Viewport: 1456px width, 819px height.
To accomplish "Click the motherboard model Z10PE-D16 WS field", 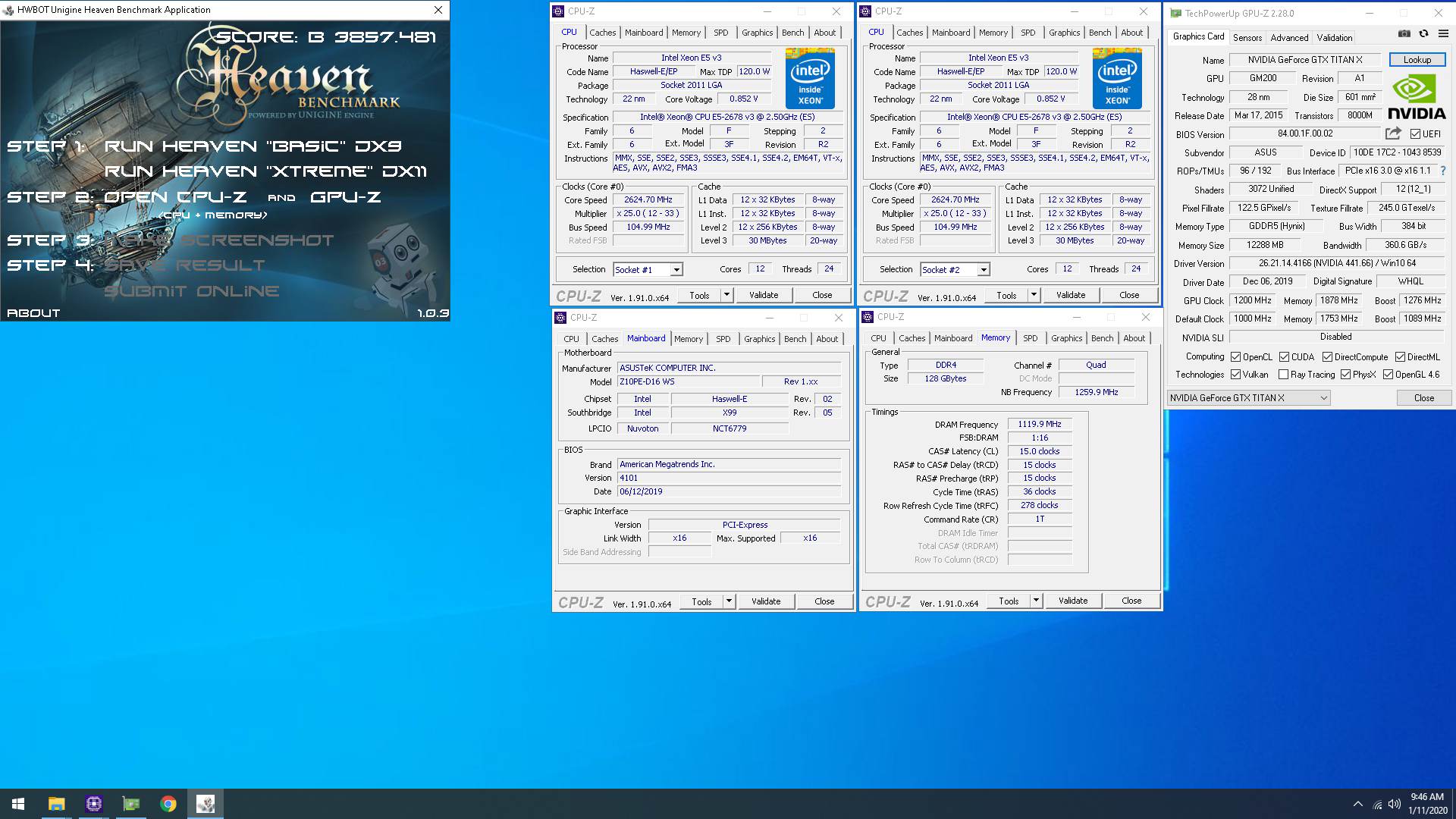I will click(689, 381).
